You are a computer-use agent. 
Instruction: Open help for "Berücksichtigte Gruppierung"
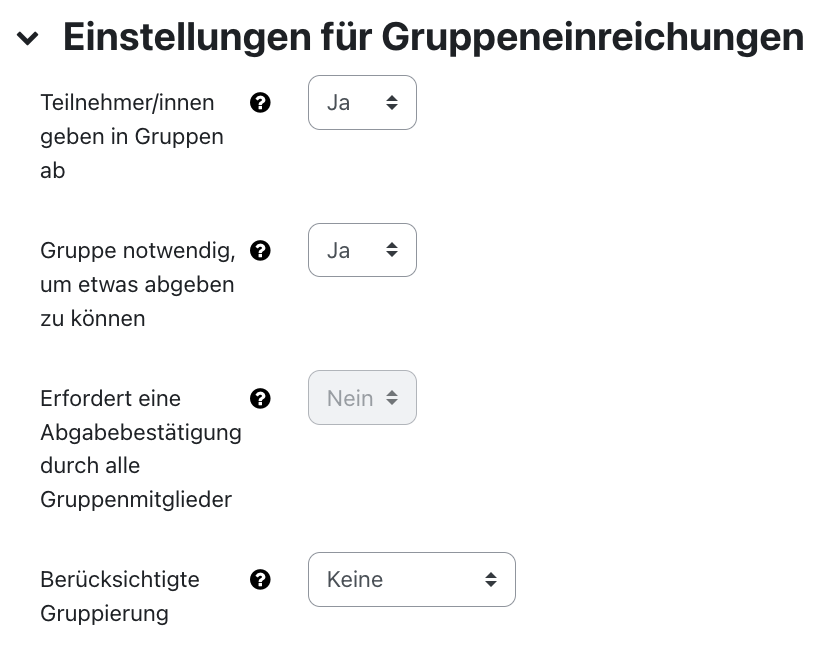260,580
